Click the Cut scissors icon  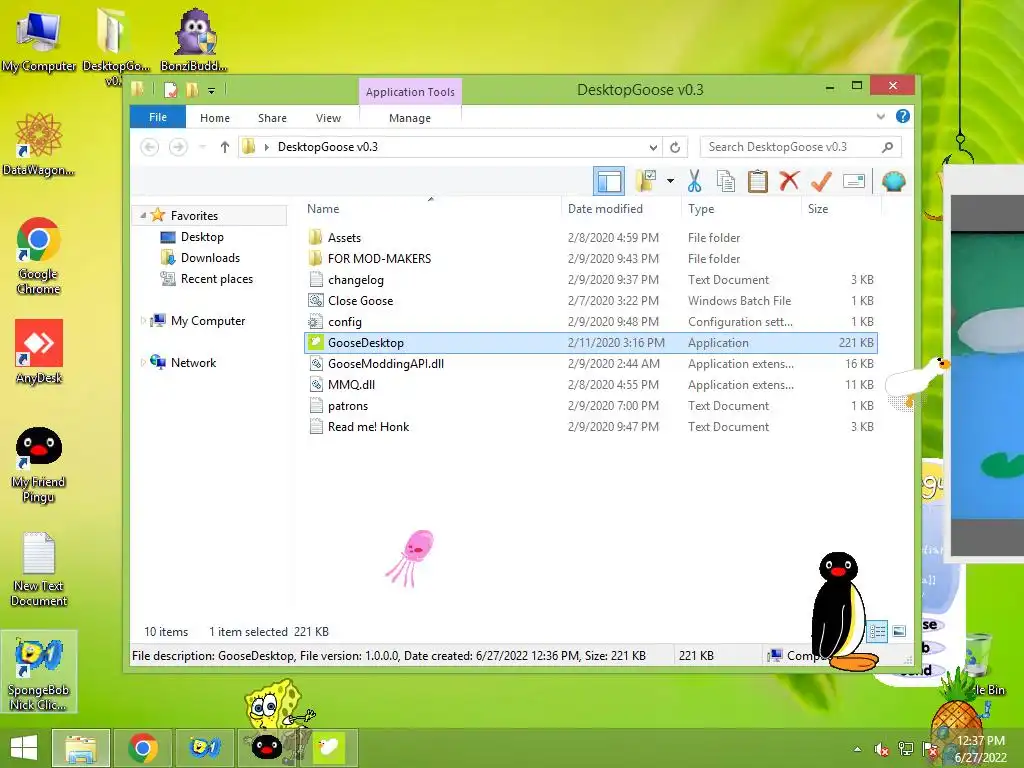[694, 182]
